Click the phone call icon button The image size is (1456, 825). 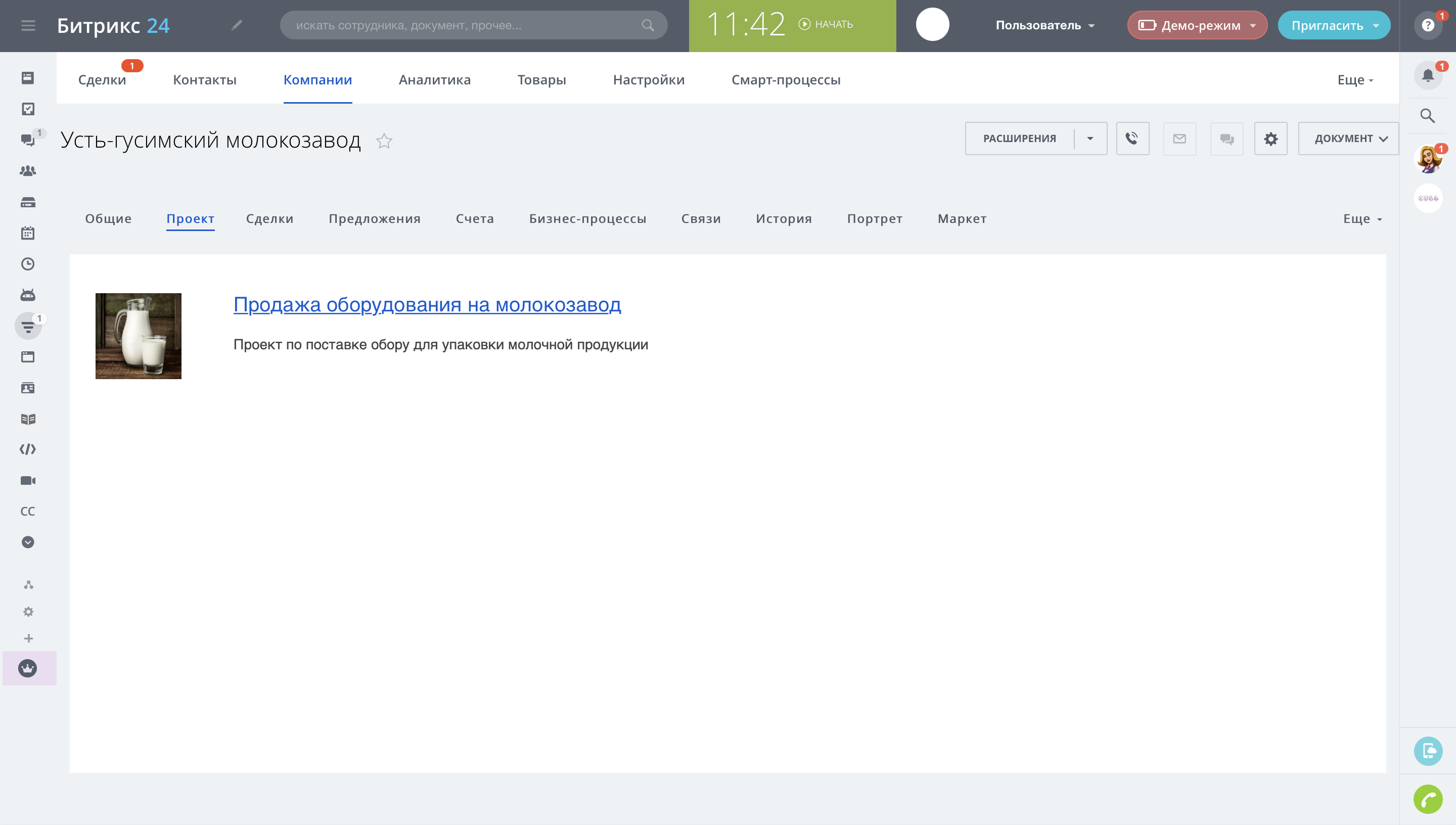1132,138
